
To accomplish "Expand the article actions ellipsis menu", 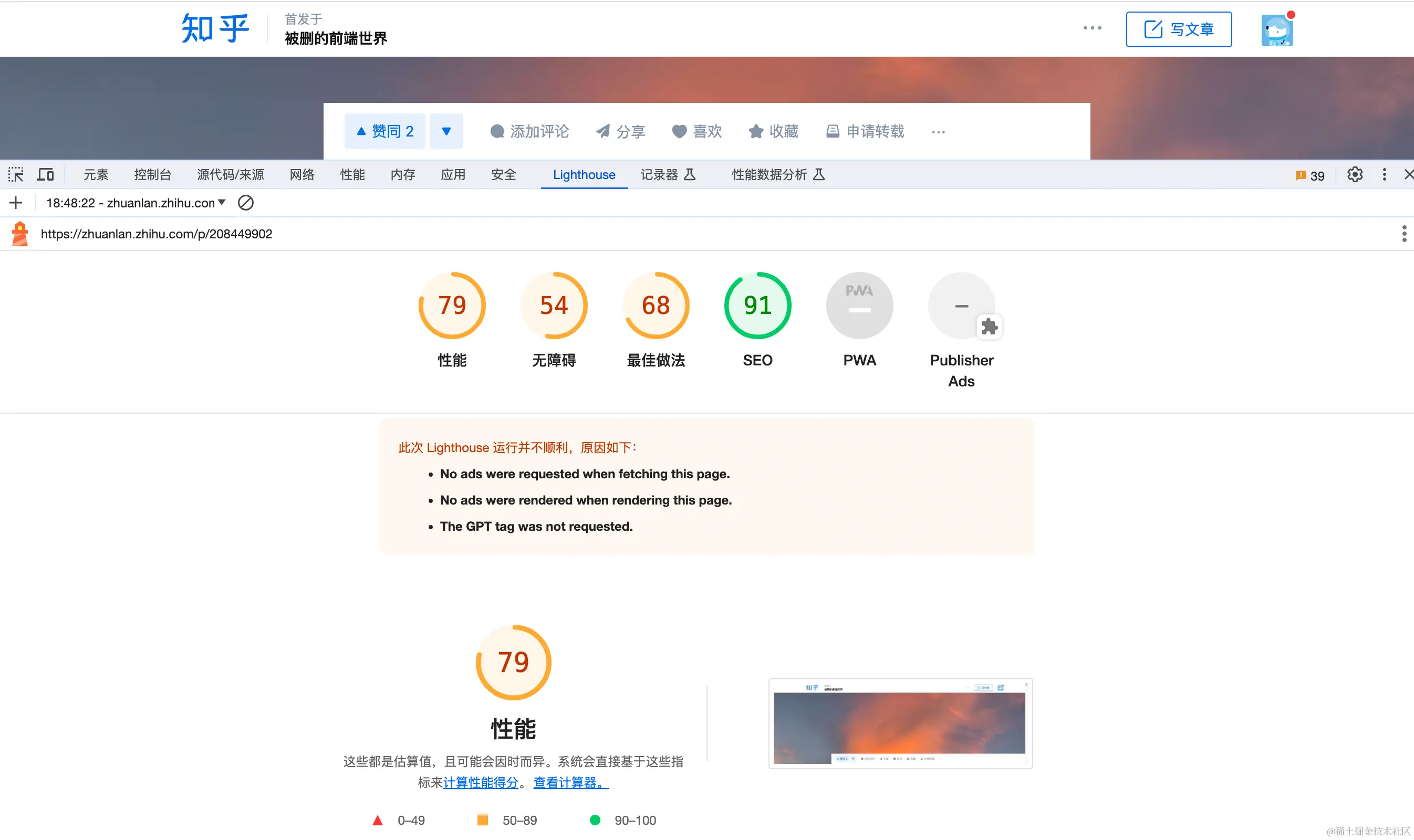I will point(938,132).
